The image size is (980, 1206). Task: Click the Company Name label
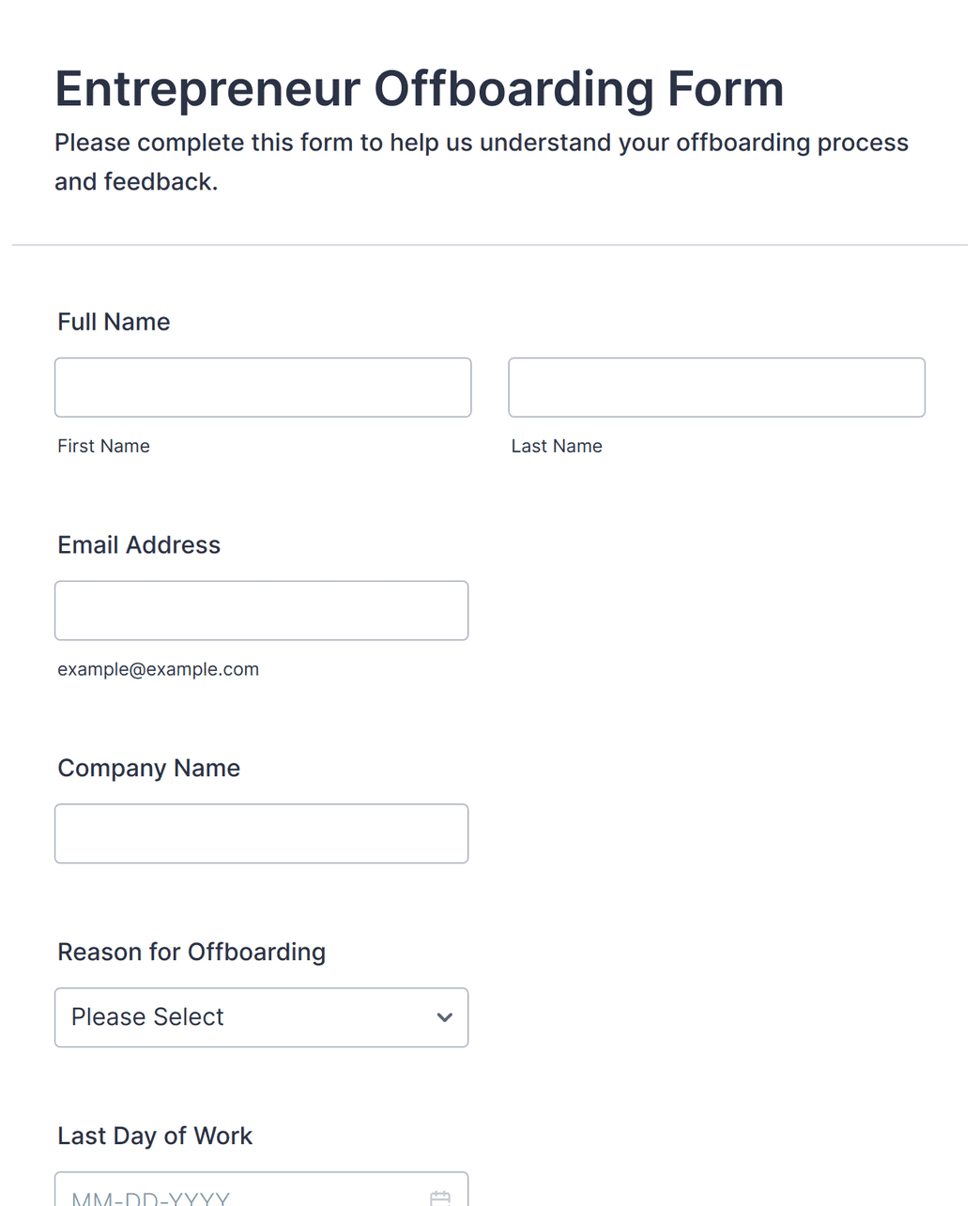tap(148, 769)
